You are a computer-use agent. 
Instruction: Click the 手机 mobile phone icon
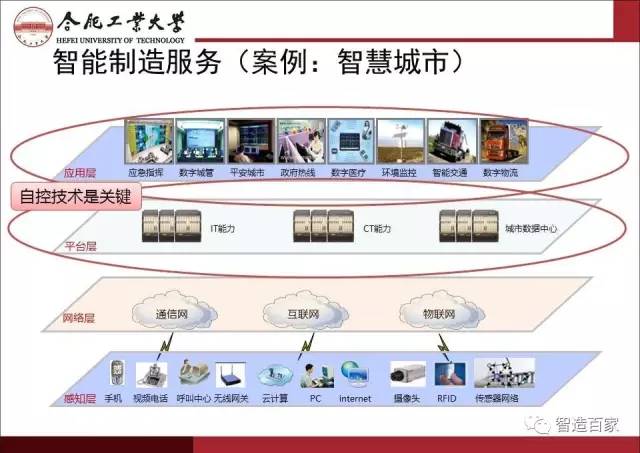point(117,374)
